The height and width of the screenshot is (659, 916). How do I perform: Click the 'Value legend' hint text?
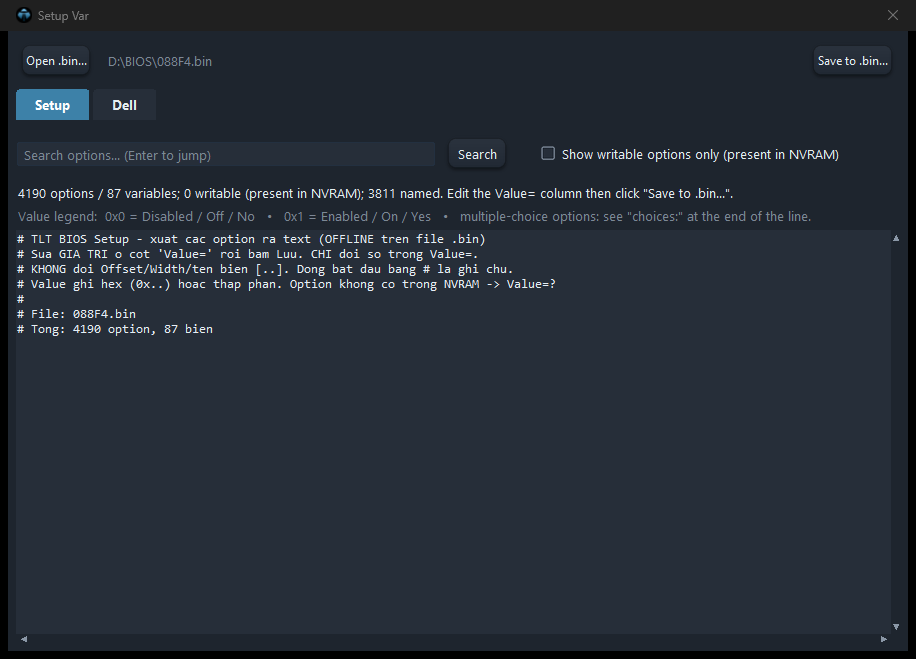tap(415, 217)
